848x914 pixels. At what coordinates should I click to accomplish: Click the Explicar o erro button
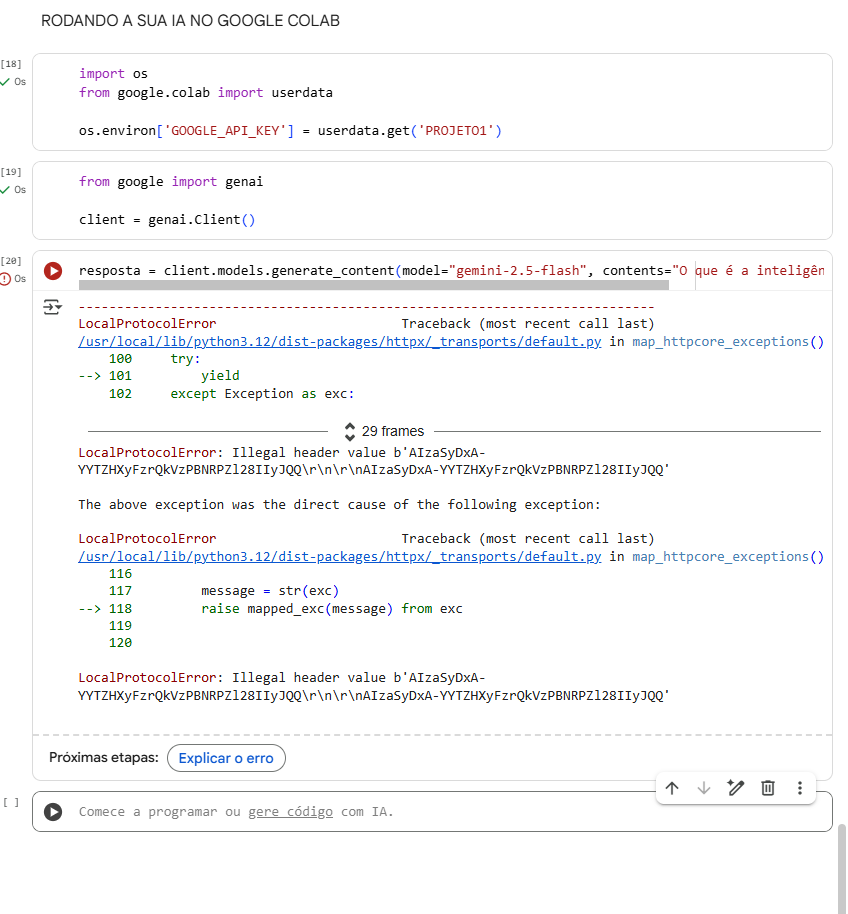pyautogui.click(x=226, y=758)
